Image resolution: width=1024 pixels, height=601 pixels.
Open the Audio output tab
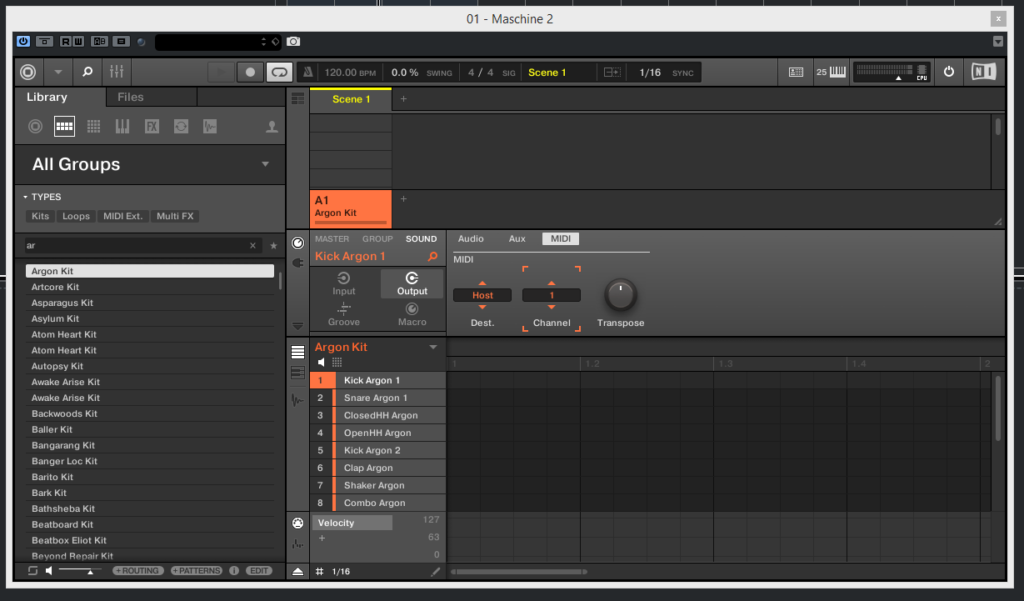pyautogui.click(x=471, y=239)
